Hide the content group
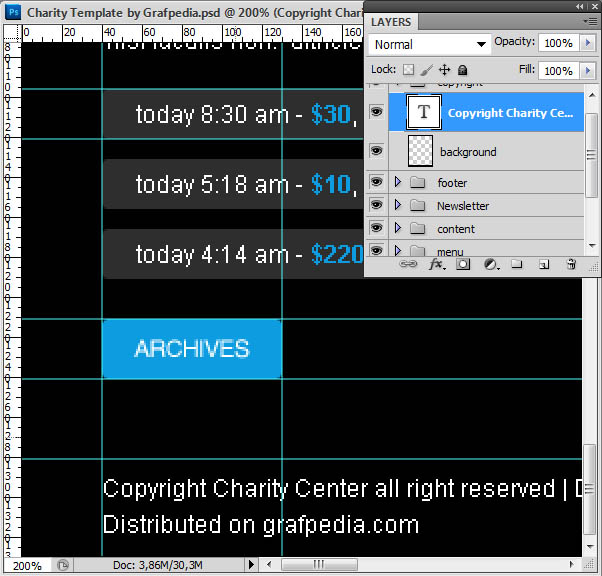The image size is (602, 576). coord(376,228)
